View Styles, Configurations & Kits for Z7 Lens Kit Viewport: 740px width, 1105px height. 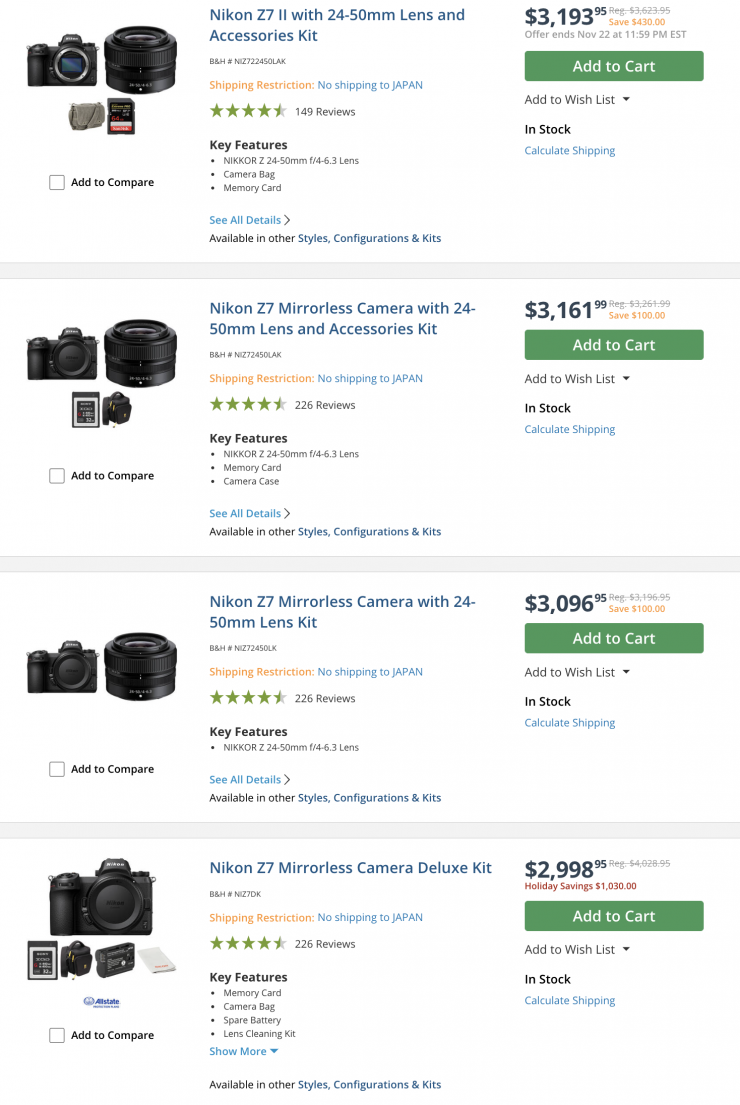369,798
